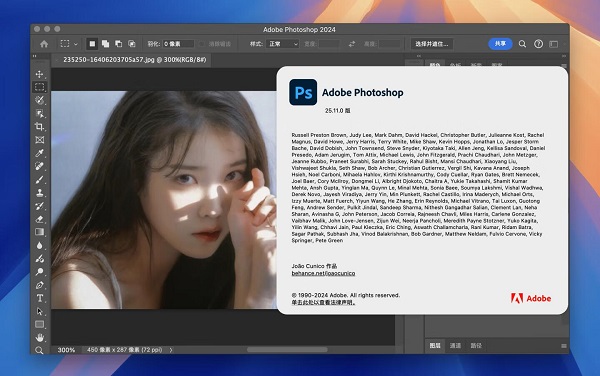This screenshot has height=376, width=600.
Task: Select the Lasso tool in the toolbar
Action: 39,100
